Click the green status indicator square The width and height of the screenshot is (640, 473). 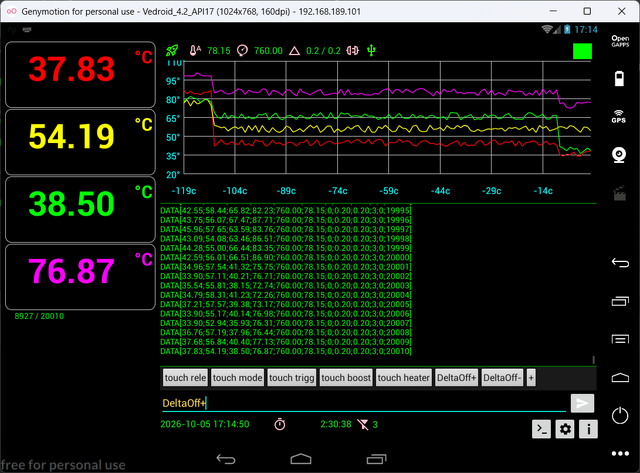pyautogui.click(x=582, y=51)
